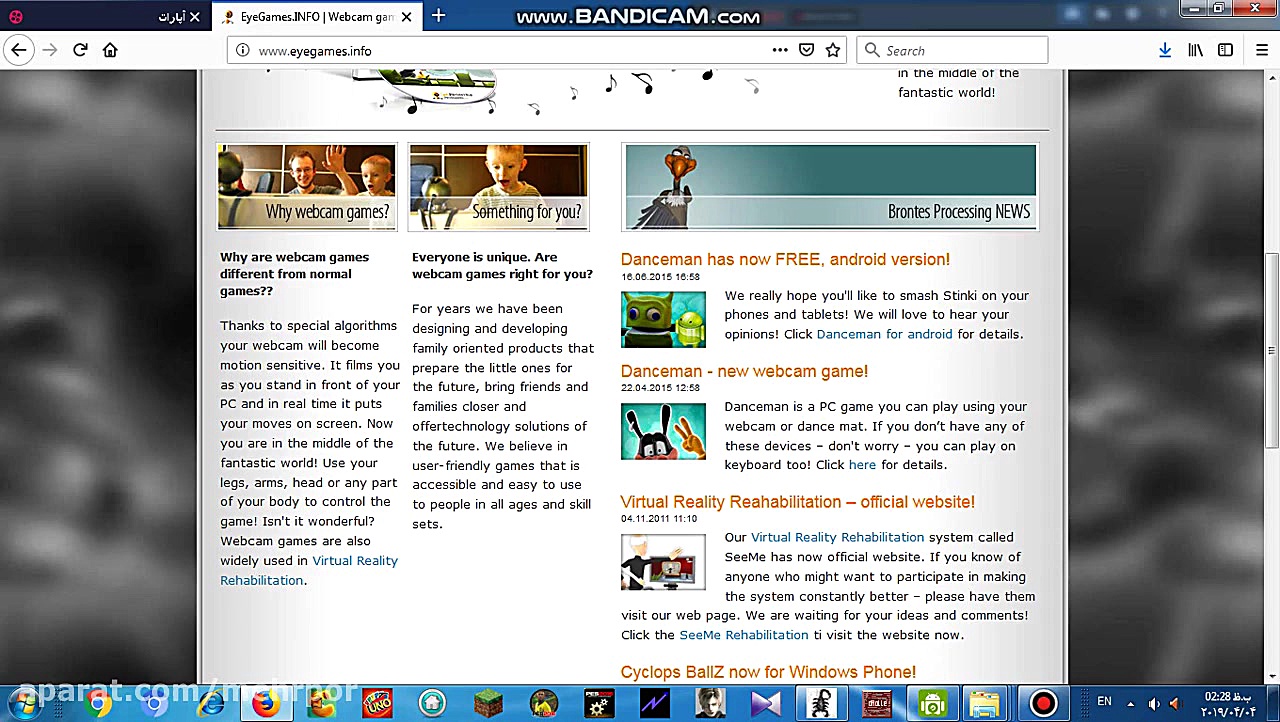The width and height of the screenshot is (1280, 722).
Task: Click the Danceman rabbit thumbnail
Action: [x=663, y=431]
